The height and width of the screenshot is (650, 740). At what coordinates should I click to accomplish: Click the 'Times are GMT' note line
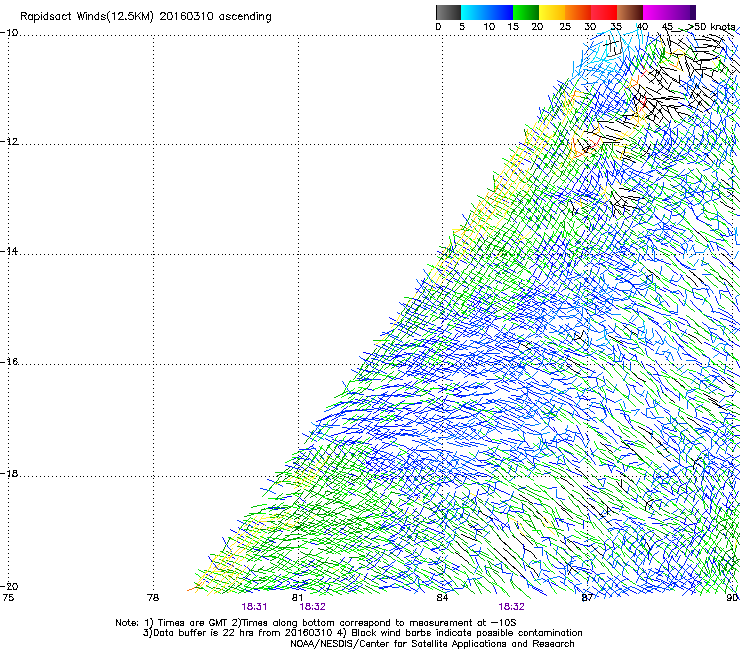click(x=316, y=623)
